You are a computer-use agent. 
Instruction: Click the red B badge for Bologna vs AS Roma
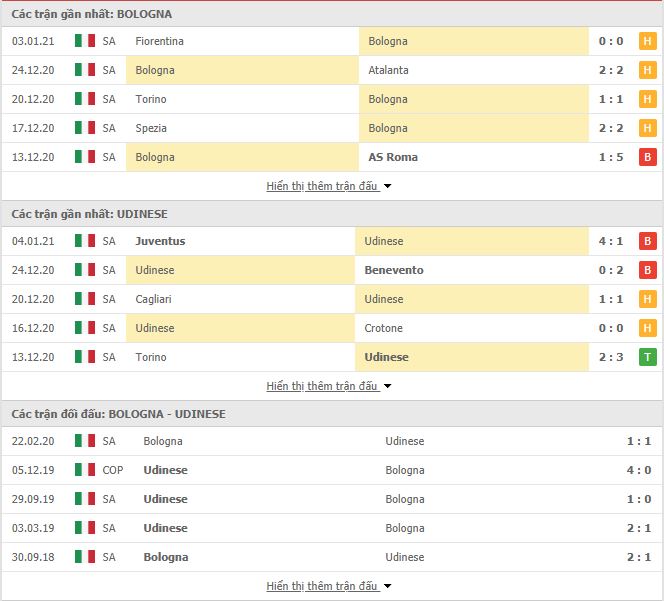(647, 157)
